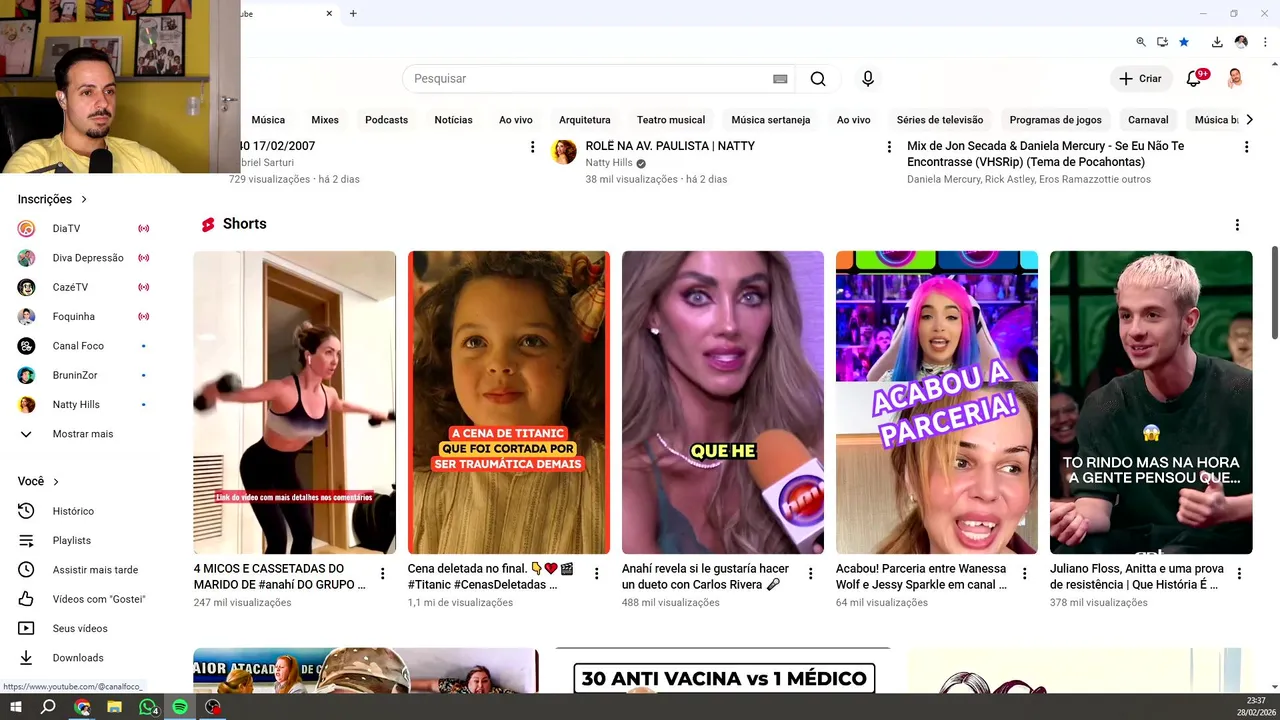This screenshot has width=1280, height=720.
Task: Select the Carnaval category chip
Action: click(x=1148, y=120)
